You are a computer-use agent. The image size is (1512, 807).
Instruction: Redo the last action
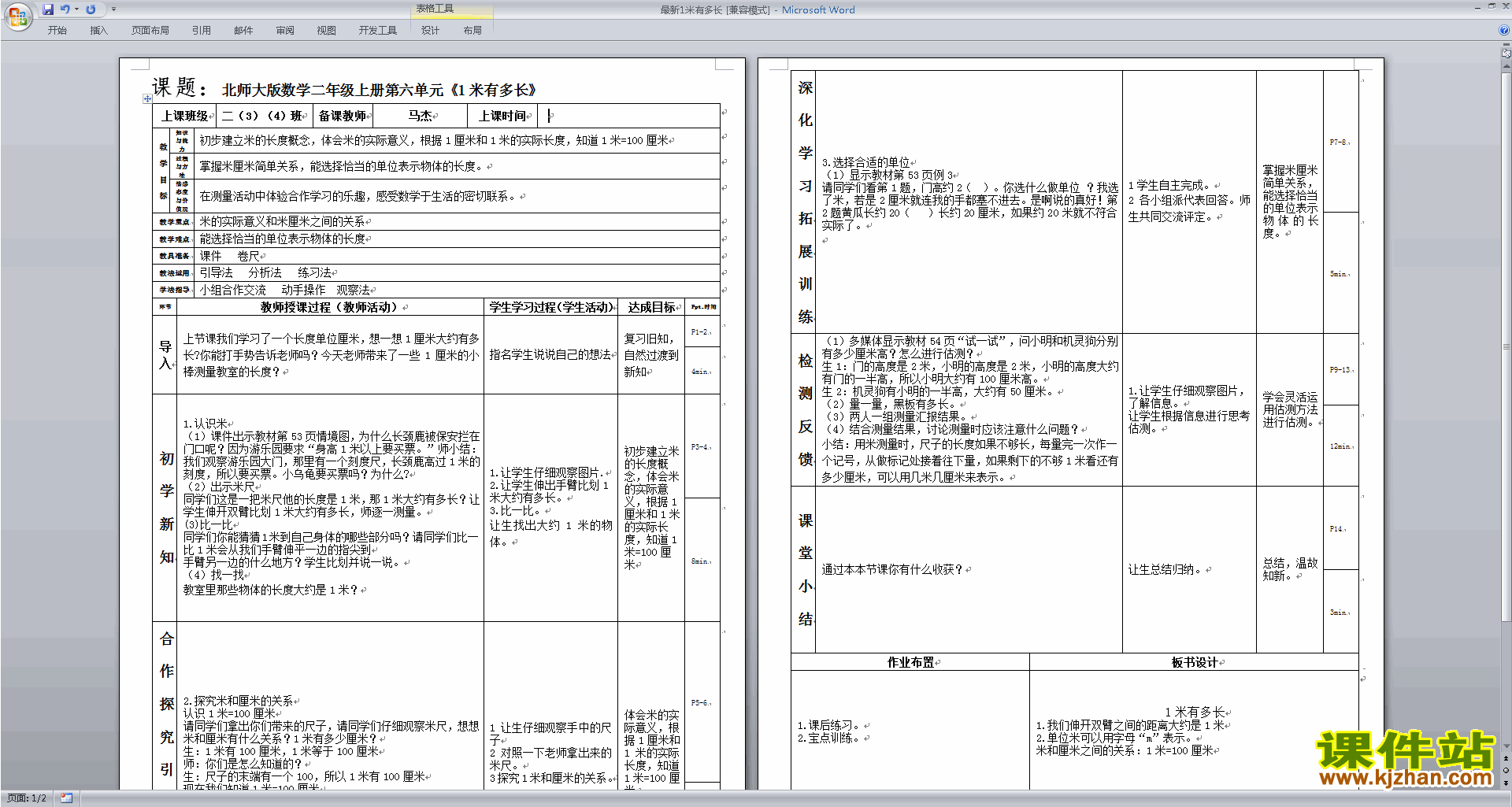pos(91,9)
